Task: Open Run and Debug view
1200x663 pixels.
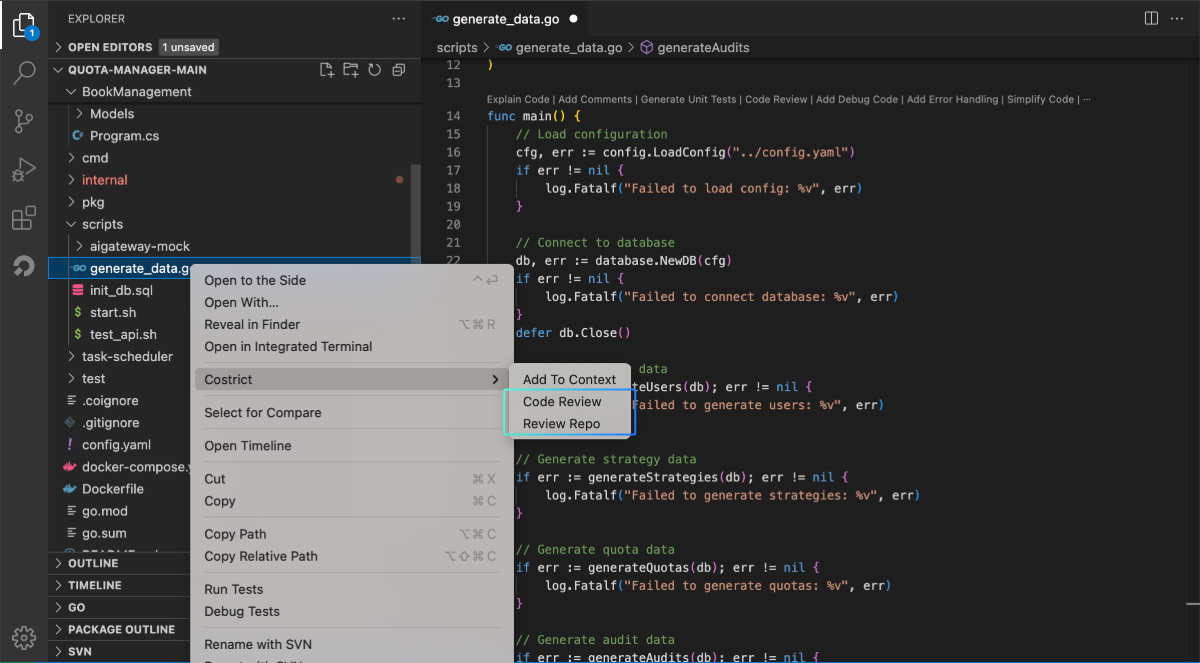Action: 24,170
